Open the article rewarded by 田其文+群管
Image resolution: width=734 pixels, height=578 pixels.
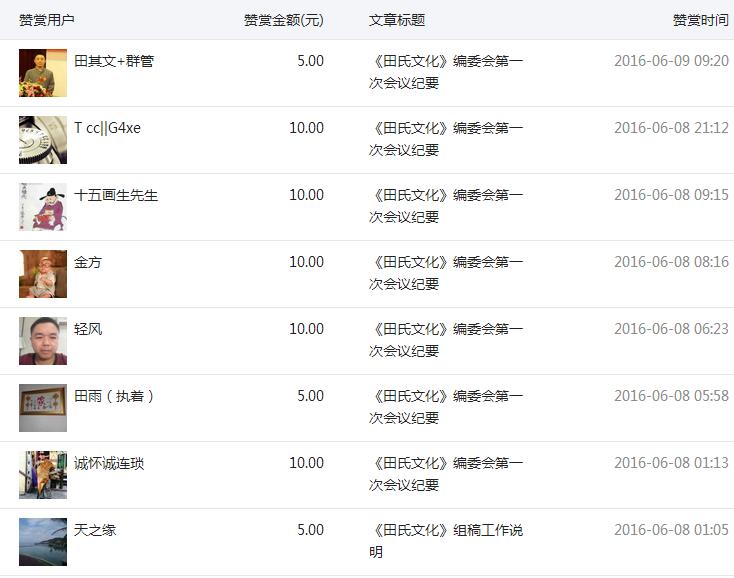point(446,72)
